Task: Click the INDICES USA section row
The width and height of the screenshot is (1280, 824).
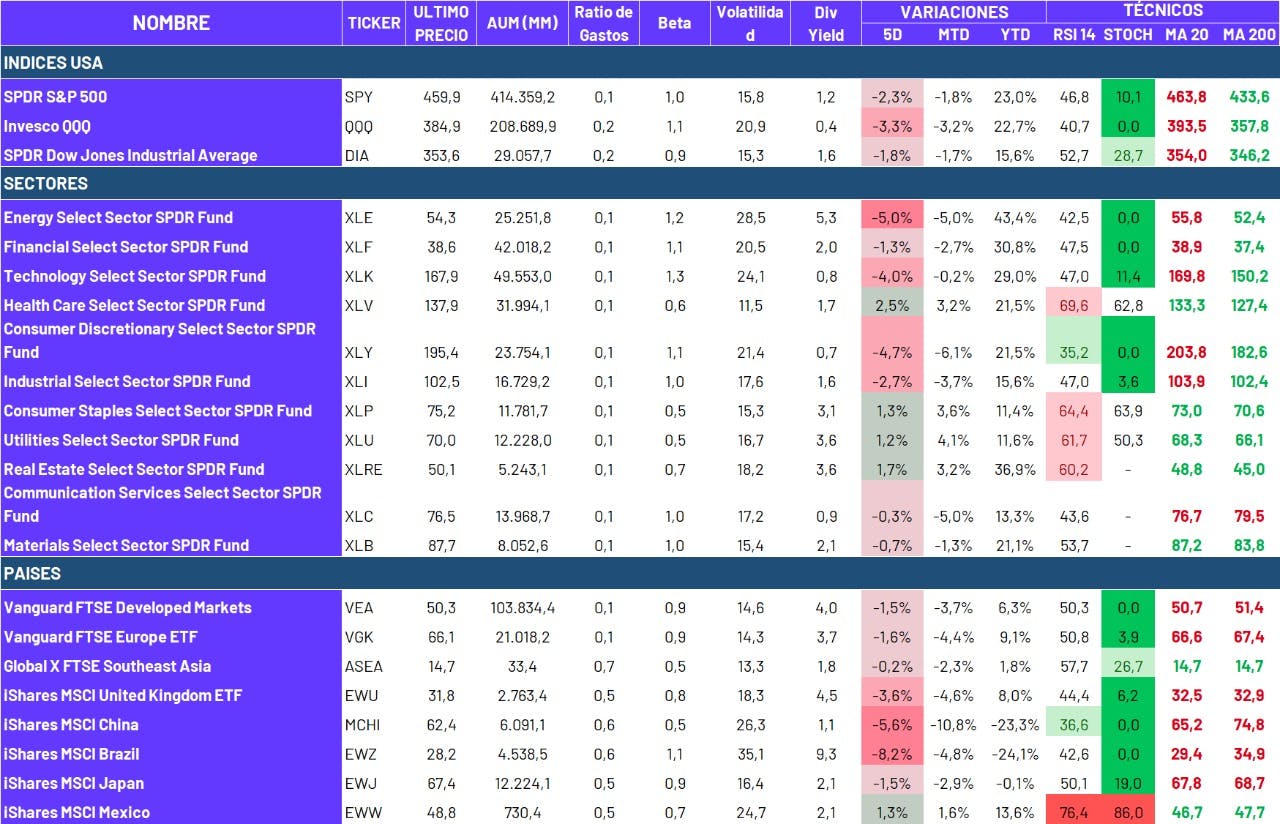Action: (x=640, y=62)
